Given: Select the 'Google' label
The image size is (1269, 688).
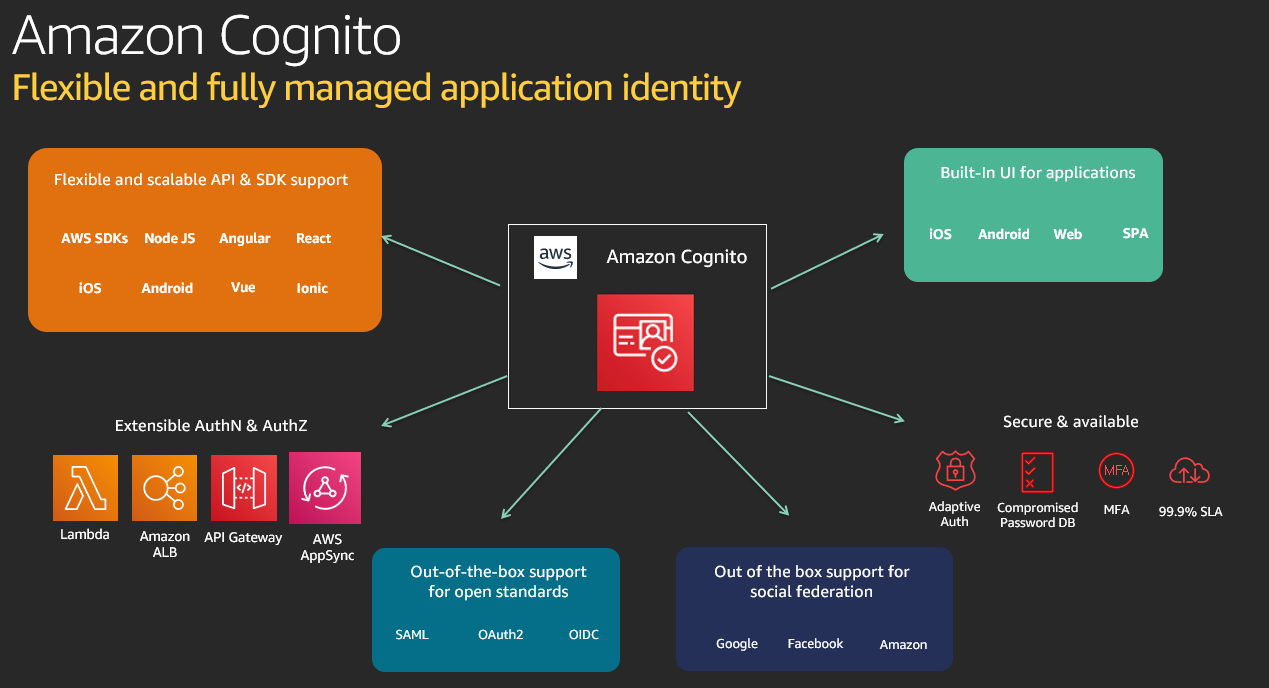Looking at the screenshot, I should [737, 644].
